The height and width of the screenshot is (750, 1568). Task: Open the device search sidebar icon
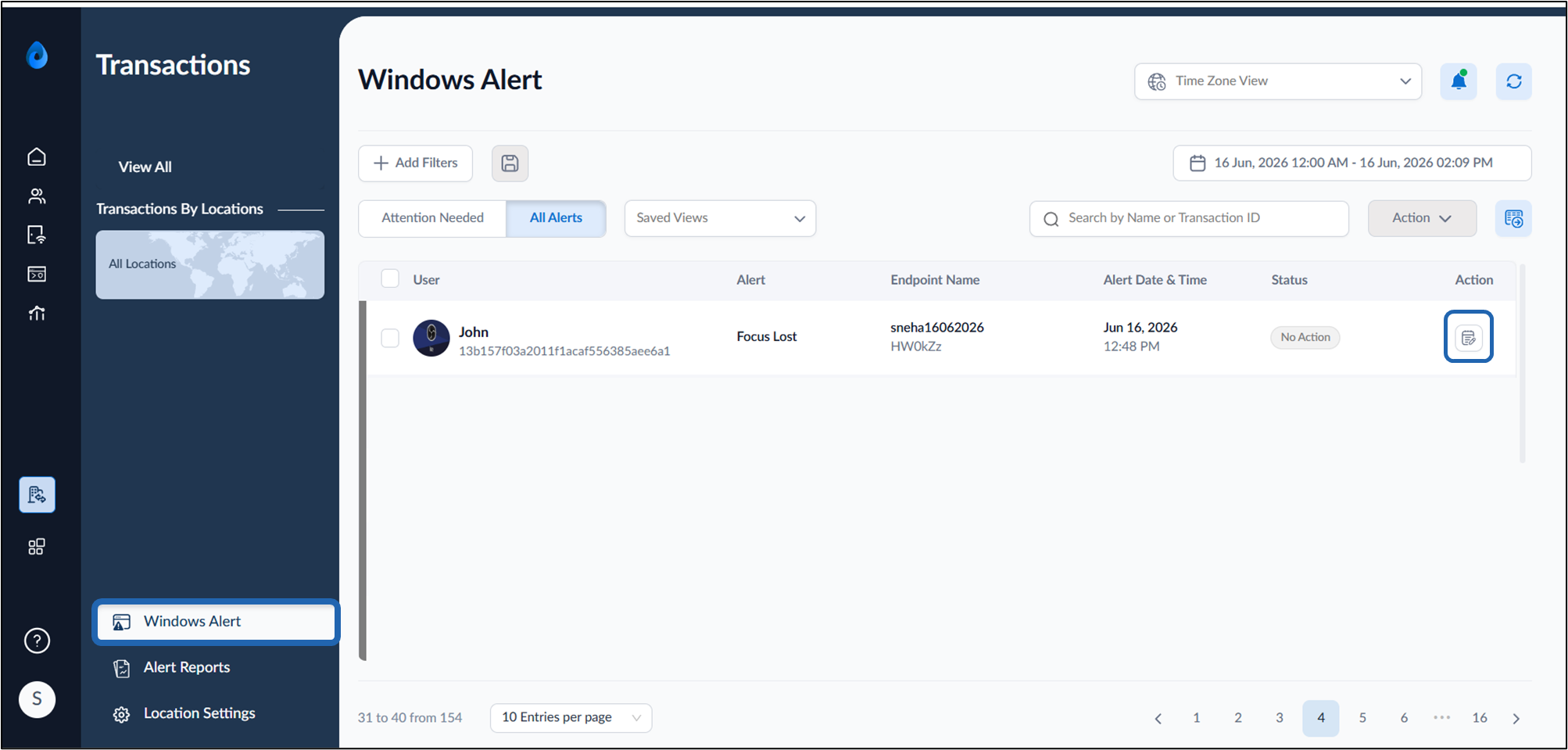coord(37,235)
